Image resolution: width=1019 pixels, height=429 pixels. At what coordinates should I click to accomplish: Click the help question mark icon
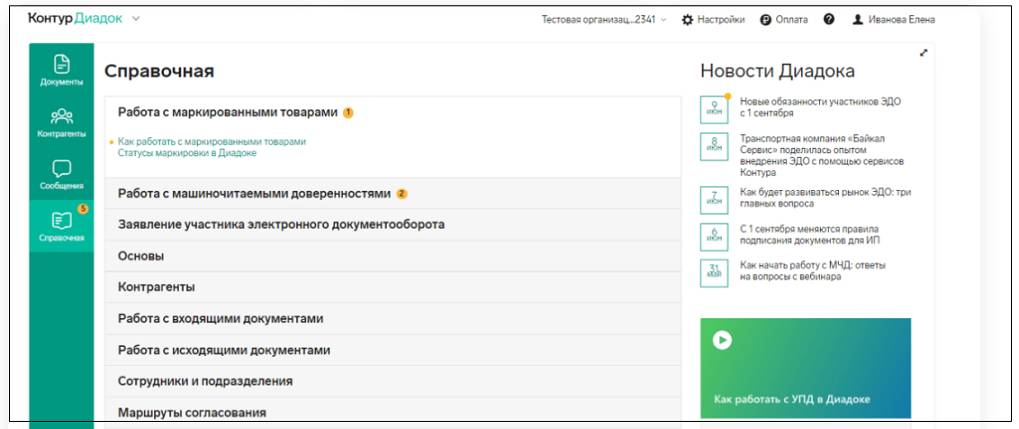point(829,20)
